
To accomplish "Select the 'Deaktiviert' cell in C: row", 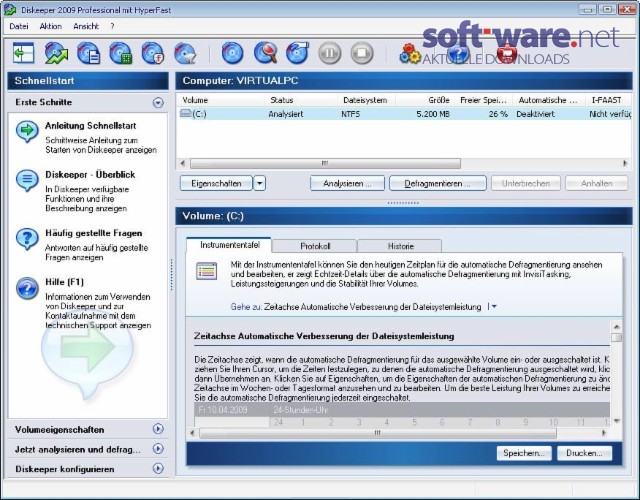I will click(x=535, y=114).
